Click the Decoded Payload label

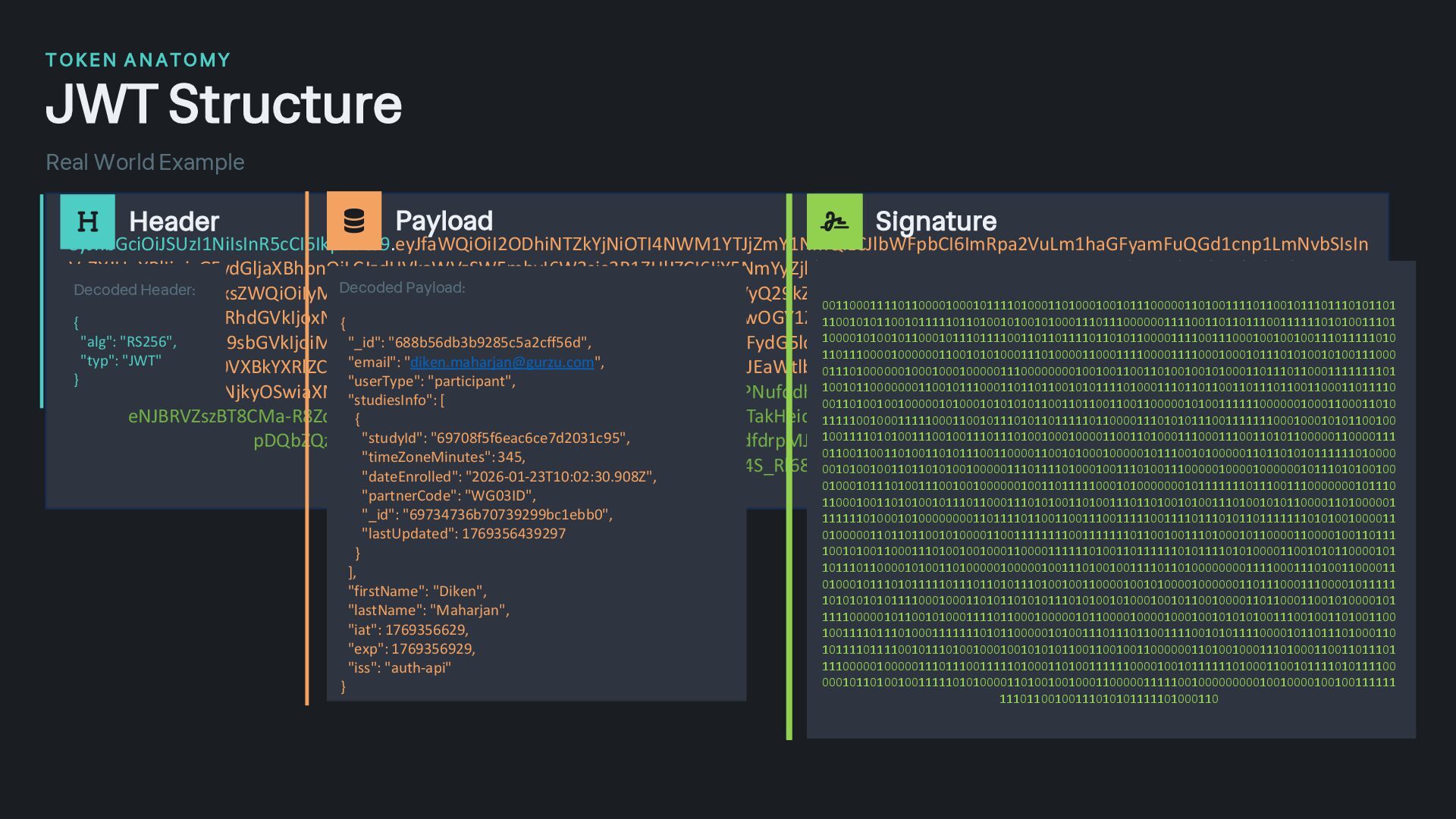click(402, 287)
